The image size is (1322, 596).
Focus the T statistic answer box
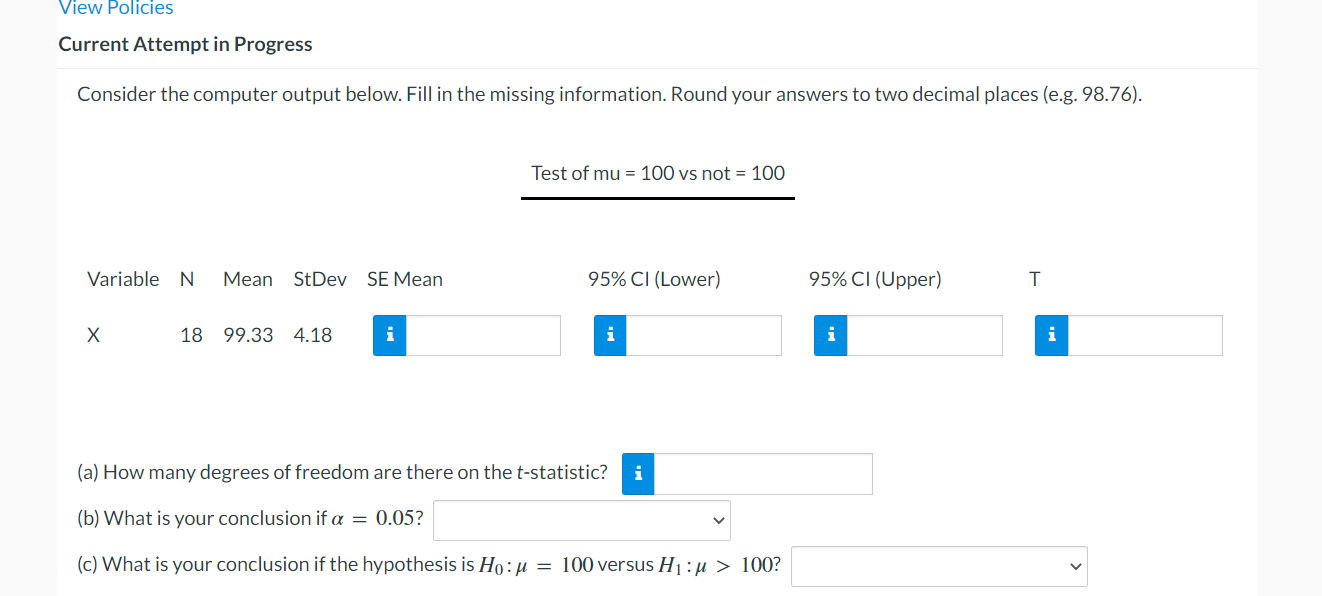click(1146, 336)
